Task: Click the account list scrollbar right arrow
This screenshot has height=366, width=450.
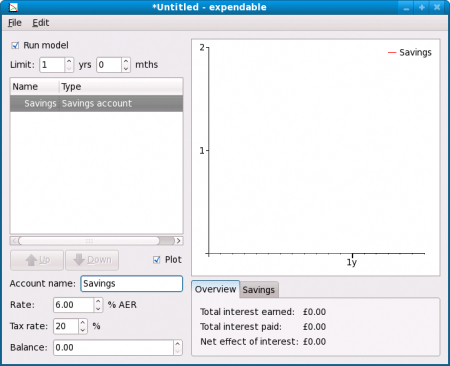Action: pyautogui.click(x=179, y=241)
